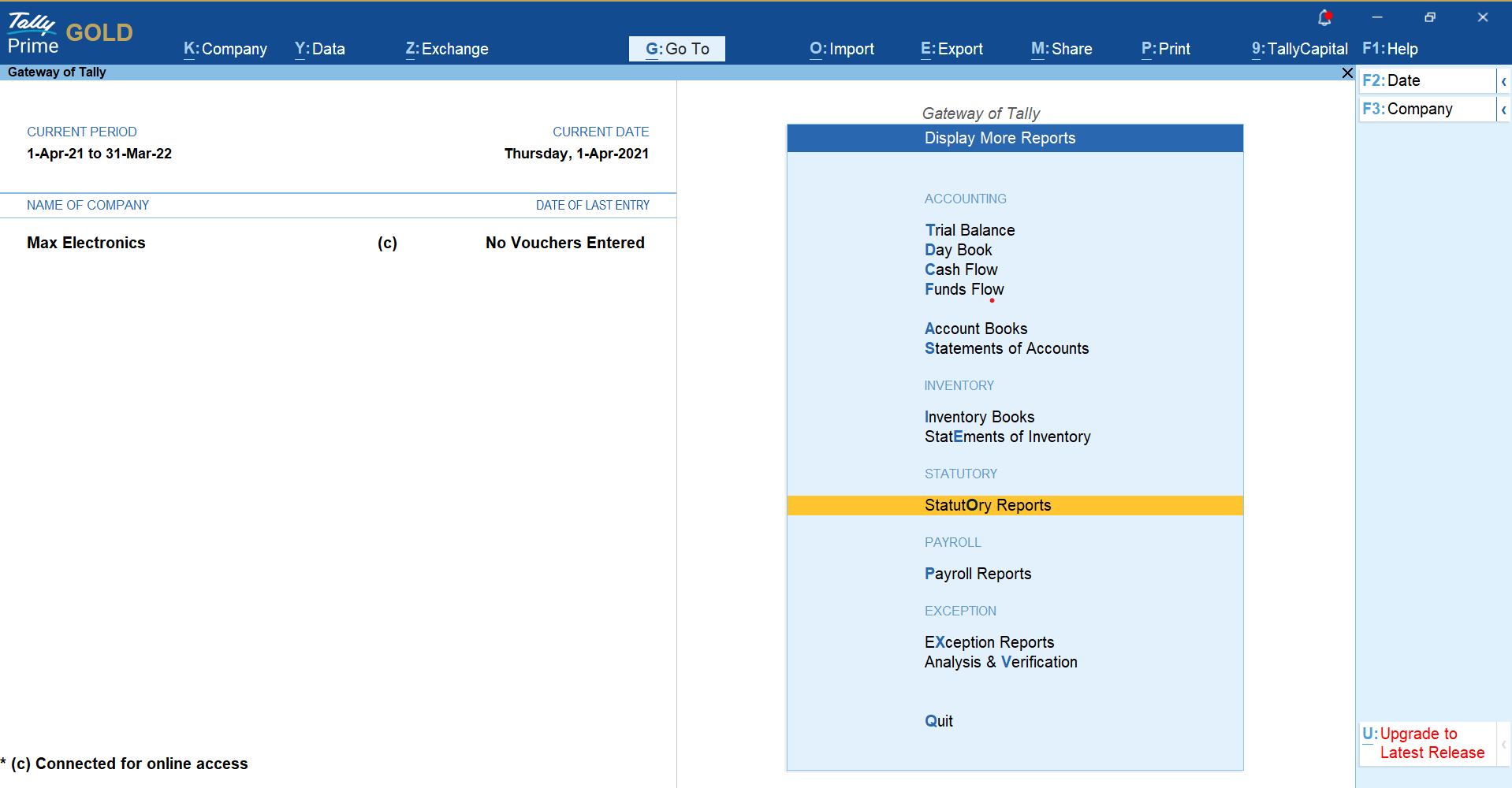Open Day Book from Accounting

click(958, 250)
